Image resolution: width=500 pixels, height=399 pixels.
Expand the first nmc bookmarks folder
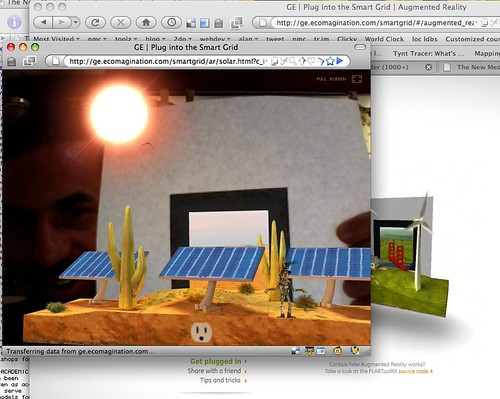(97, 39)
